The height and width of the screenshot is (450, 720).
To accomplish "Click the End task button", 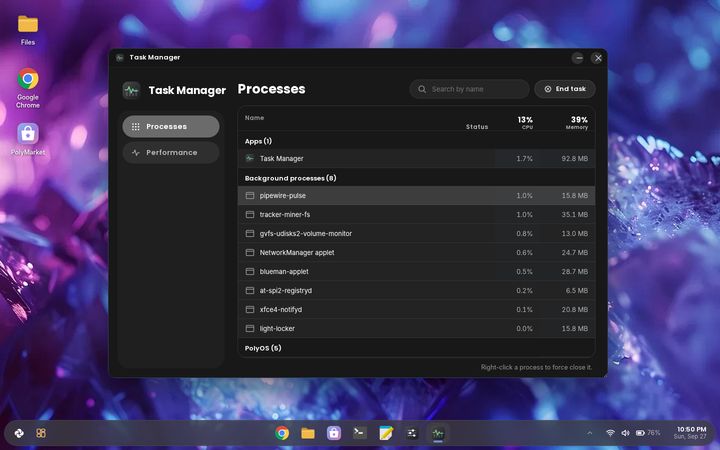I will [565, 89].
